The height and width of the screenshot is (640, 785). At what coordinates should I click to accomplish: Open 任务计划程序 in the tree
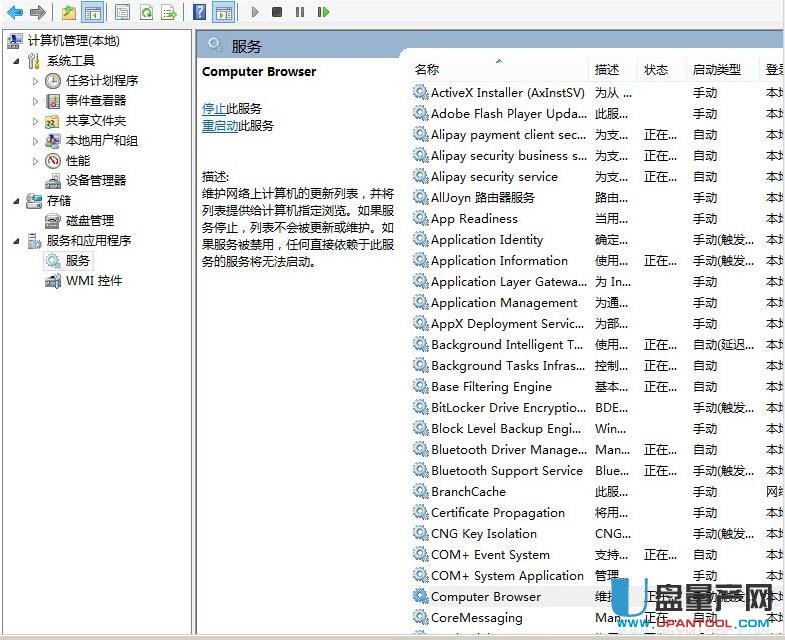pyautogui.click(x=102, y=81)
